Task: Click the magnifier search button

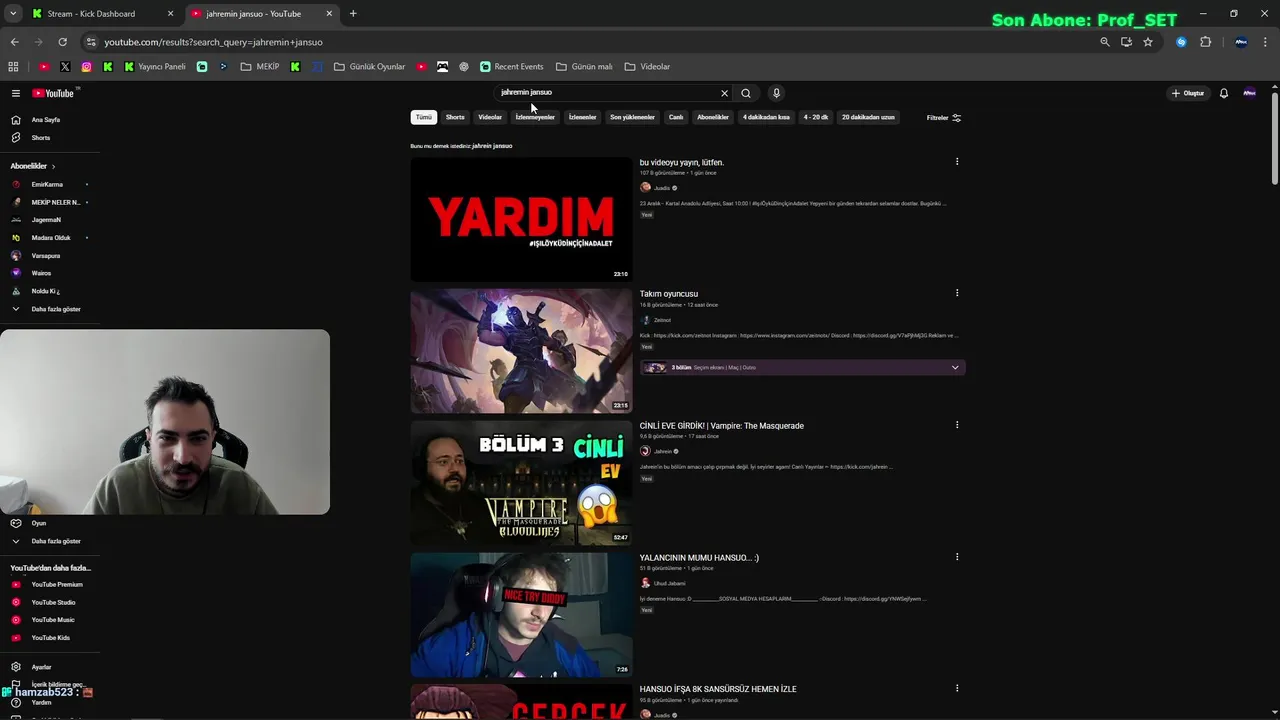Action: click(746, 93)
